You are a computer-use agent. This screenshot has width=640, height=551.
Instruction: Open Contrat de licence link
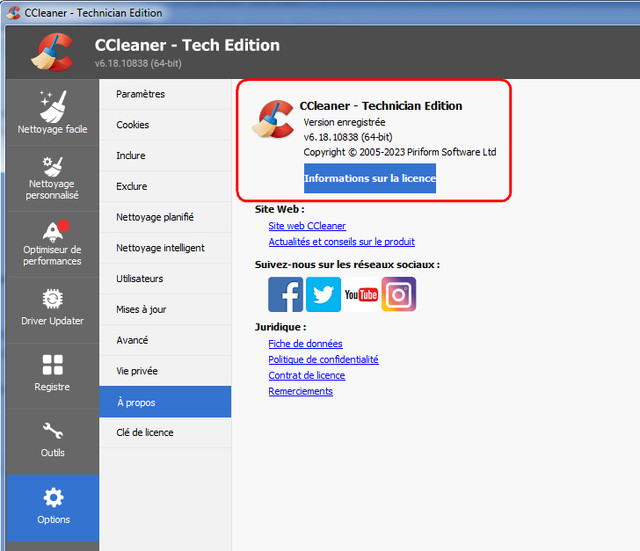tap(307, 375)
